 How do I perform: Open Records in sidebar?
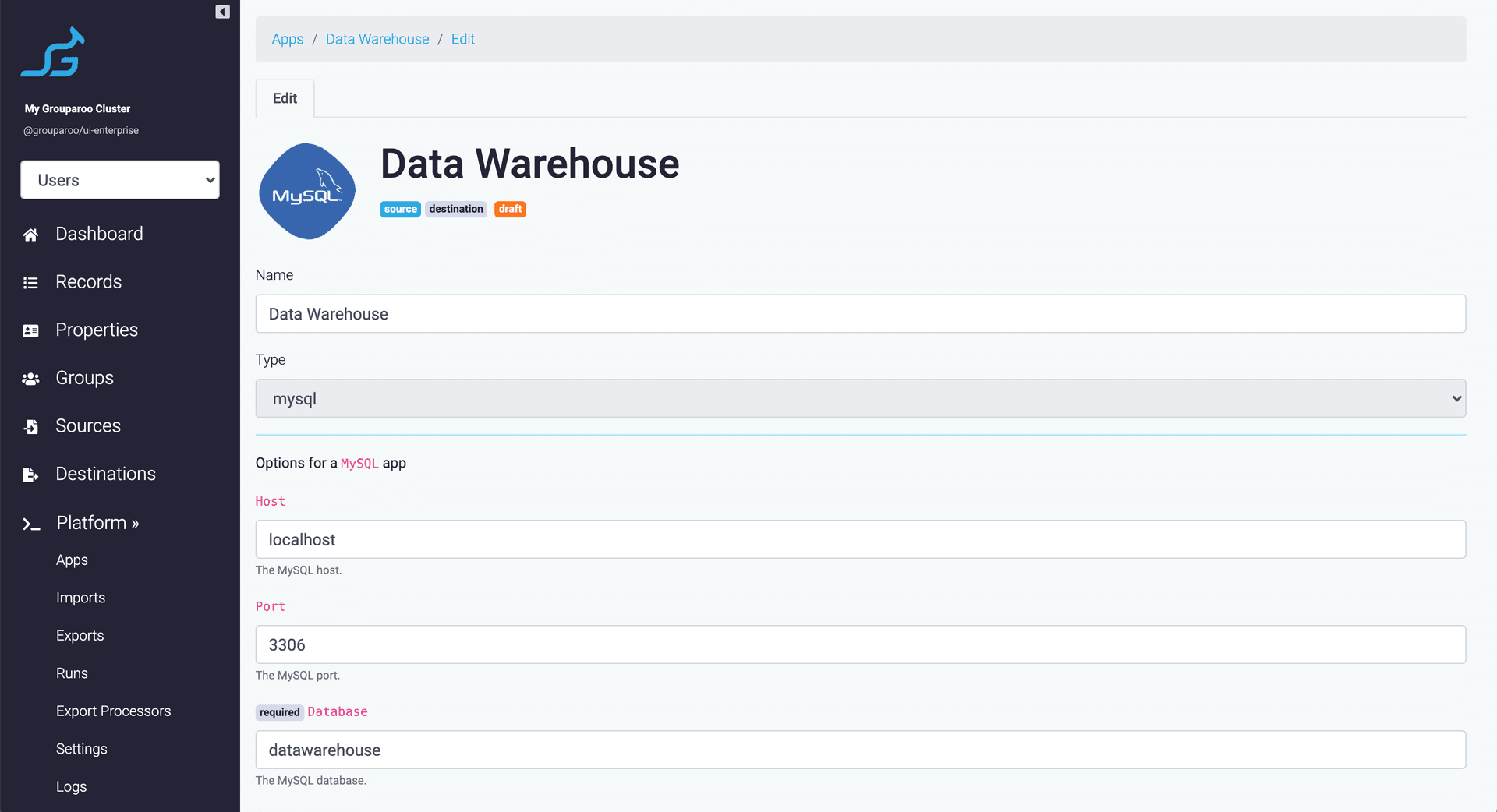click(88, 282)
